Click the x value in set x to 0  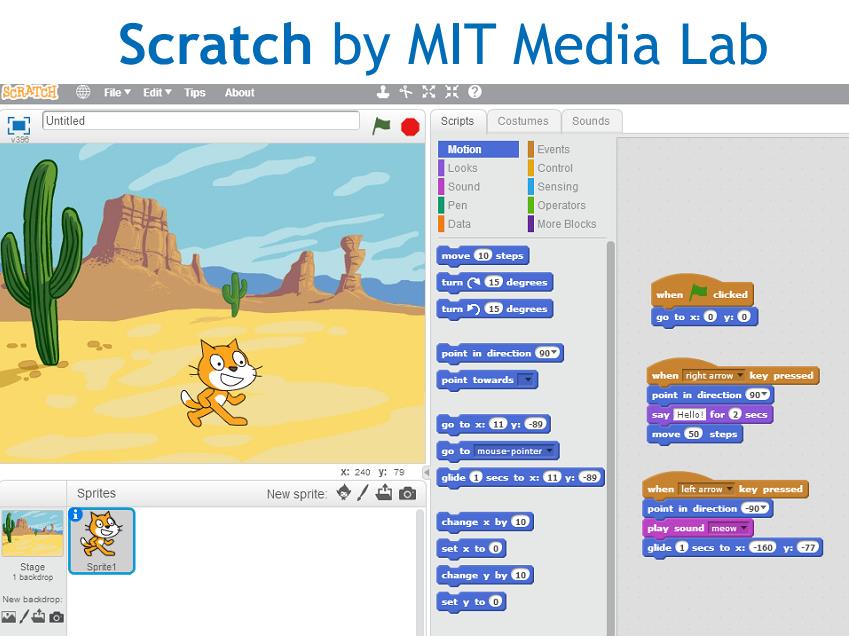[495, 549]
